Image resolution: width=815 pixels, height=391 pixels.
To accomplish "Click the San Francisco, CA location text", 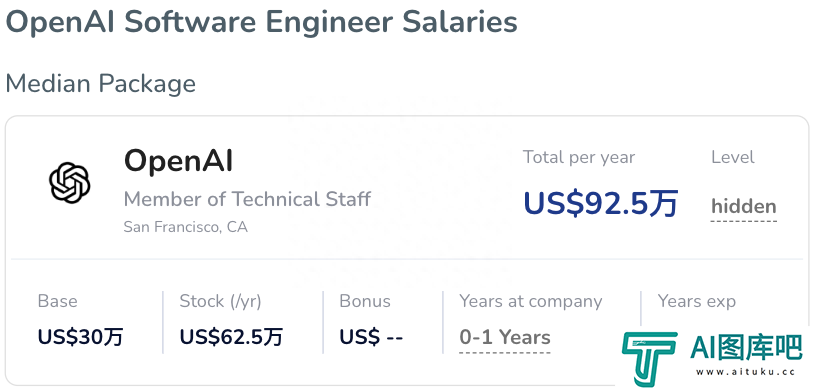I will [186, 227].
